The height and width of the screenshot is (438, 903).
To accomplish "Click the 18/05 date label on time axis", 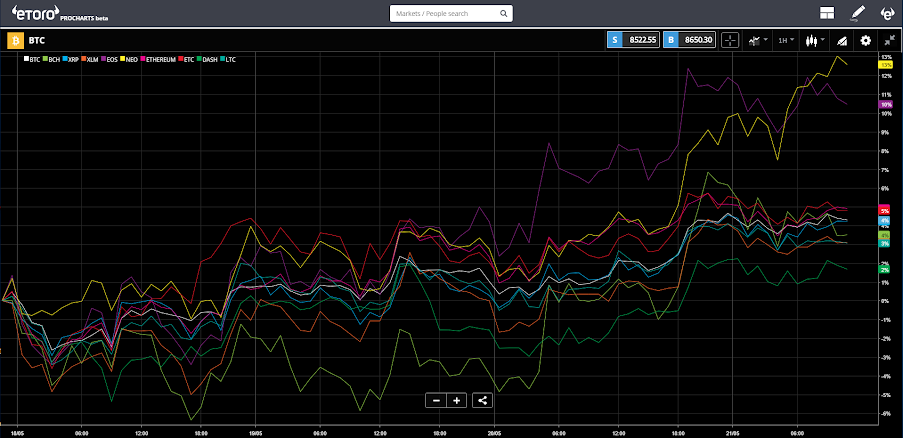I will point(17,432).
